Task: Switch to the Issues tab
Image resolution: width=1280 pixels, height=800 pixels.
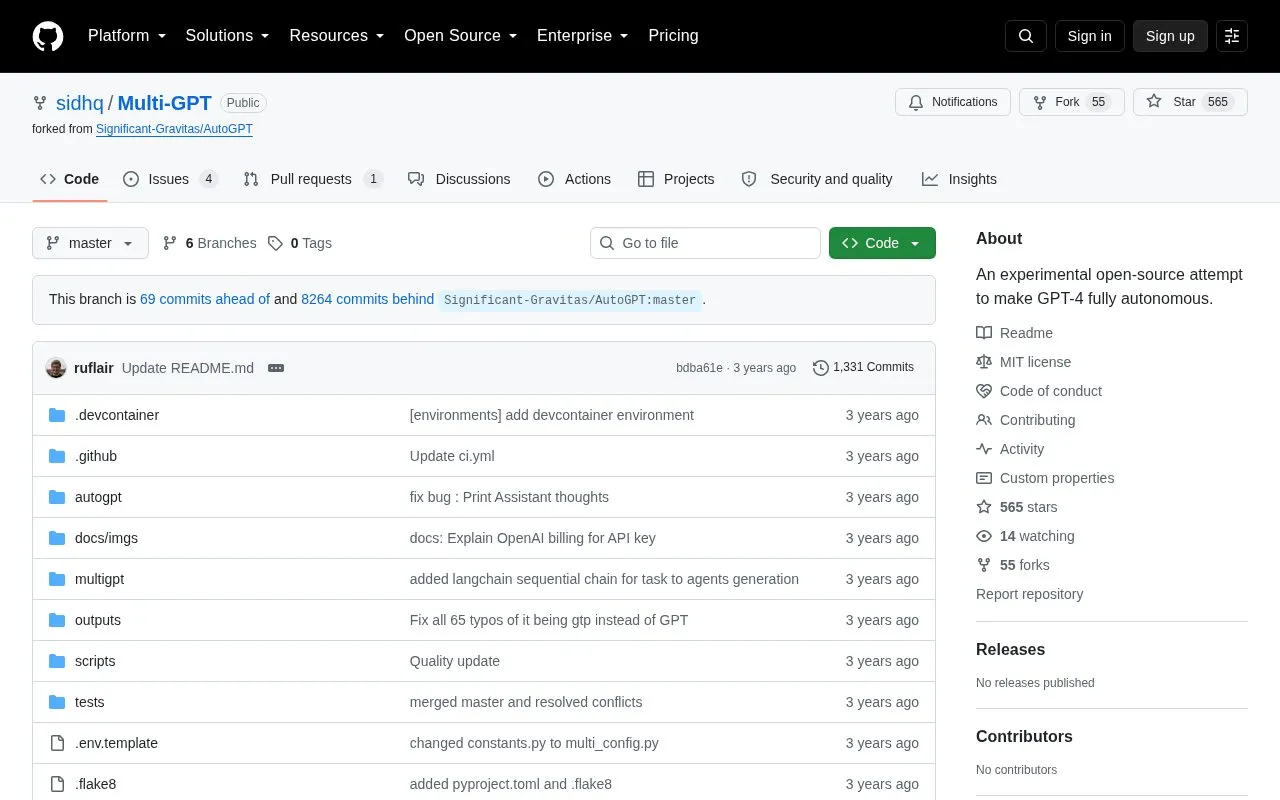Action: [170, 179]
